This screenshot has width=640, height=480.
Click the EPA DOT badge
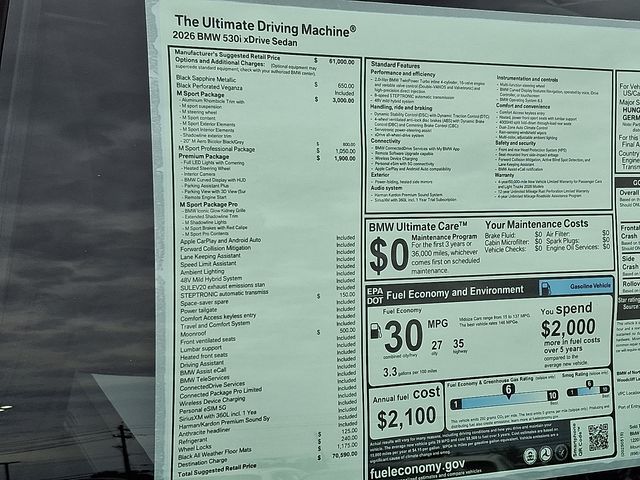[375, 296]
